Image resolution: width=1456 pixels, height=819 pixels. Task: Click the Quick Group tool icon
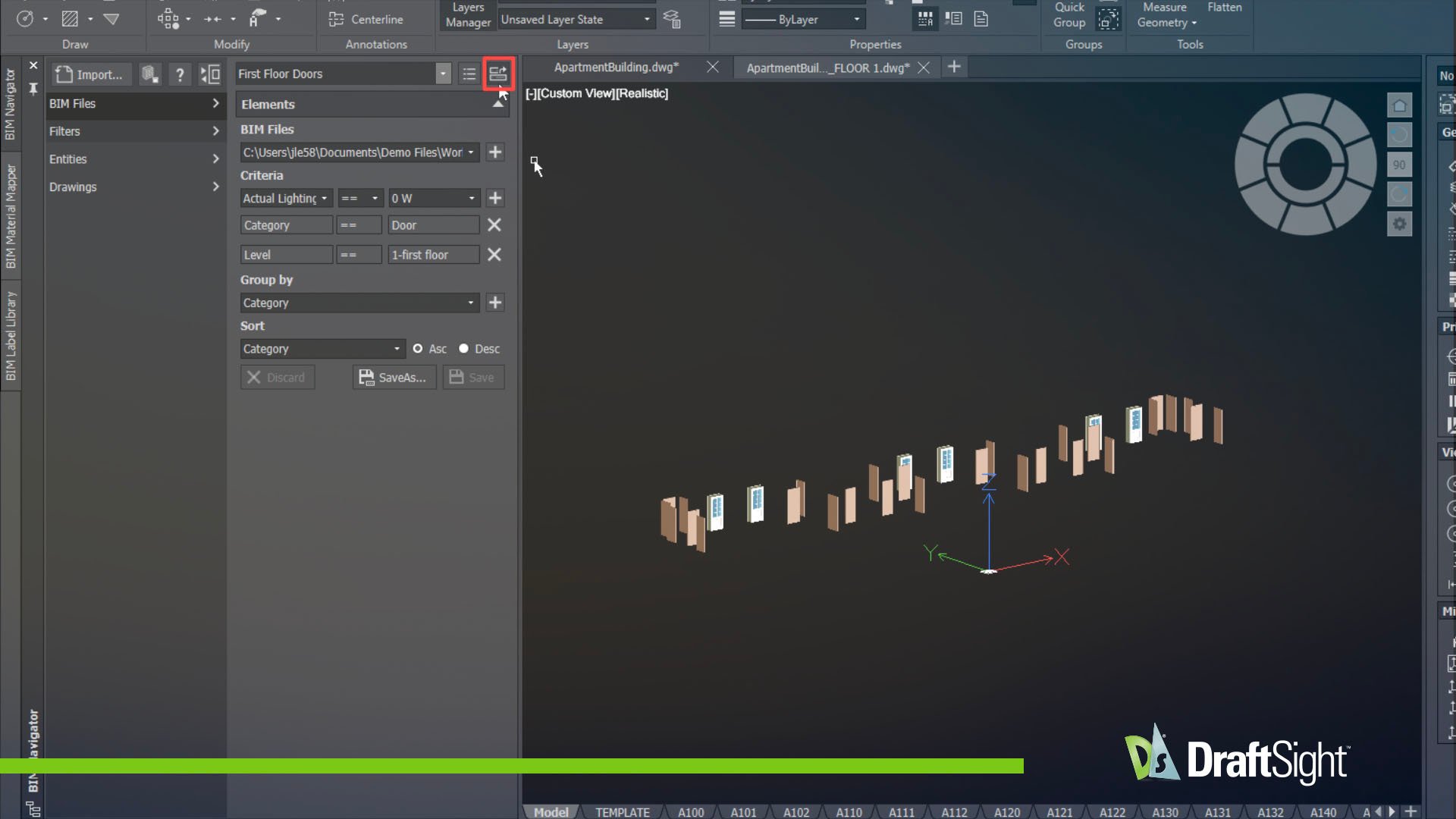point(1109,18)
